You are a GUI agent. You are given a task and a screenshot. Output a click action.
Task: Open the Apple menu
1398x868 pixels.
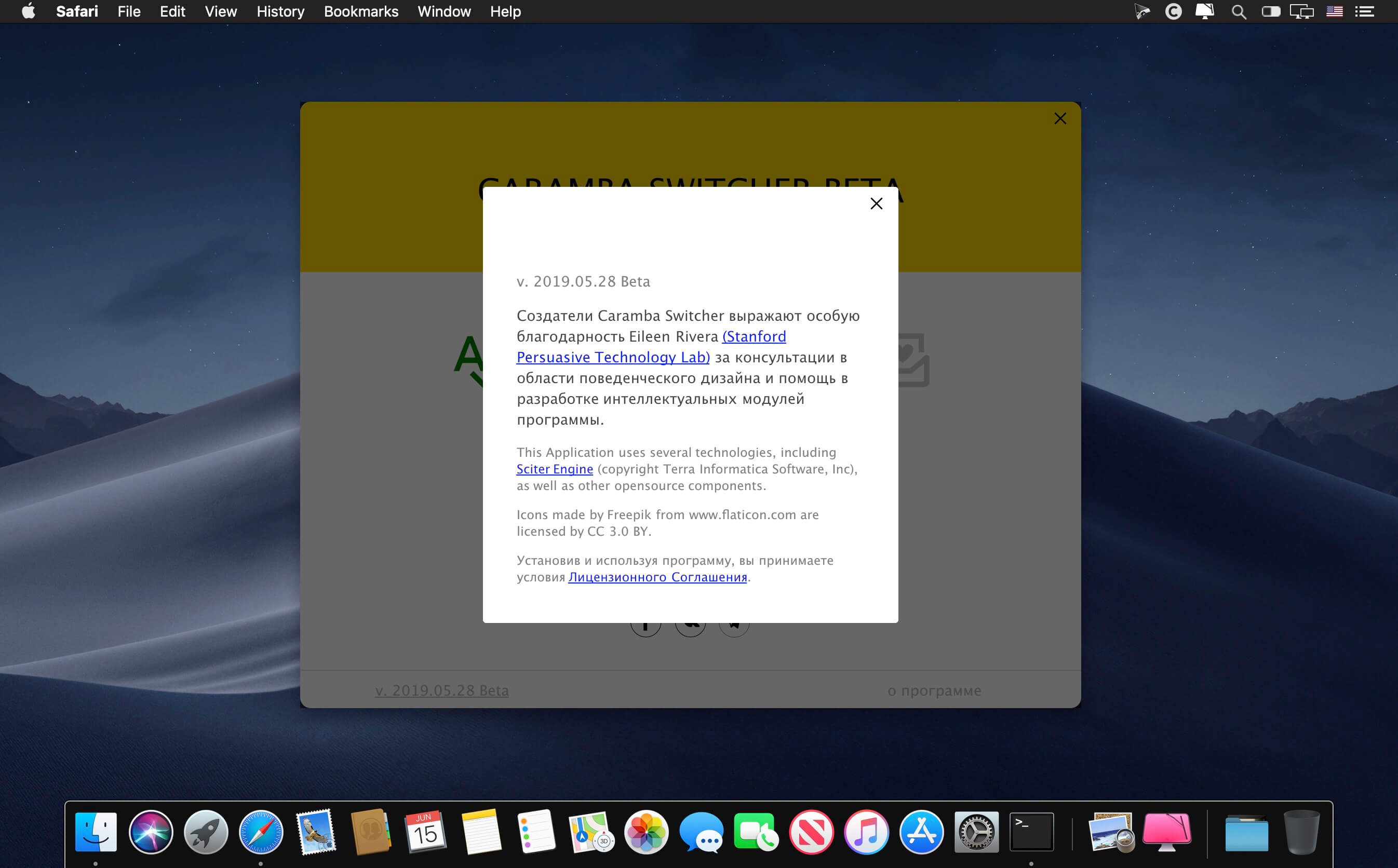pos(28,11)
